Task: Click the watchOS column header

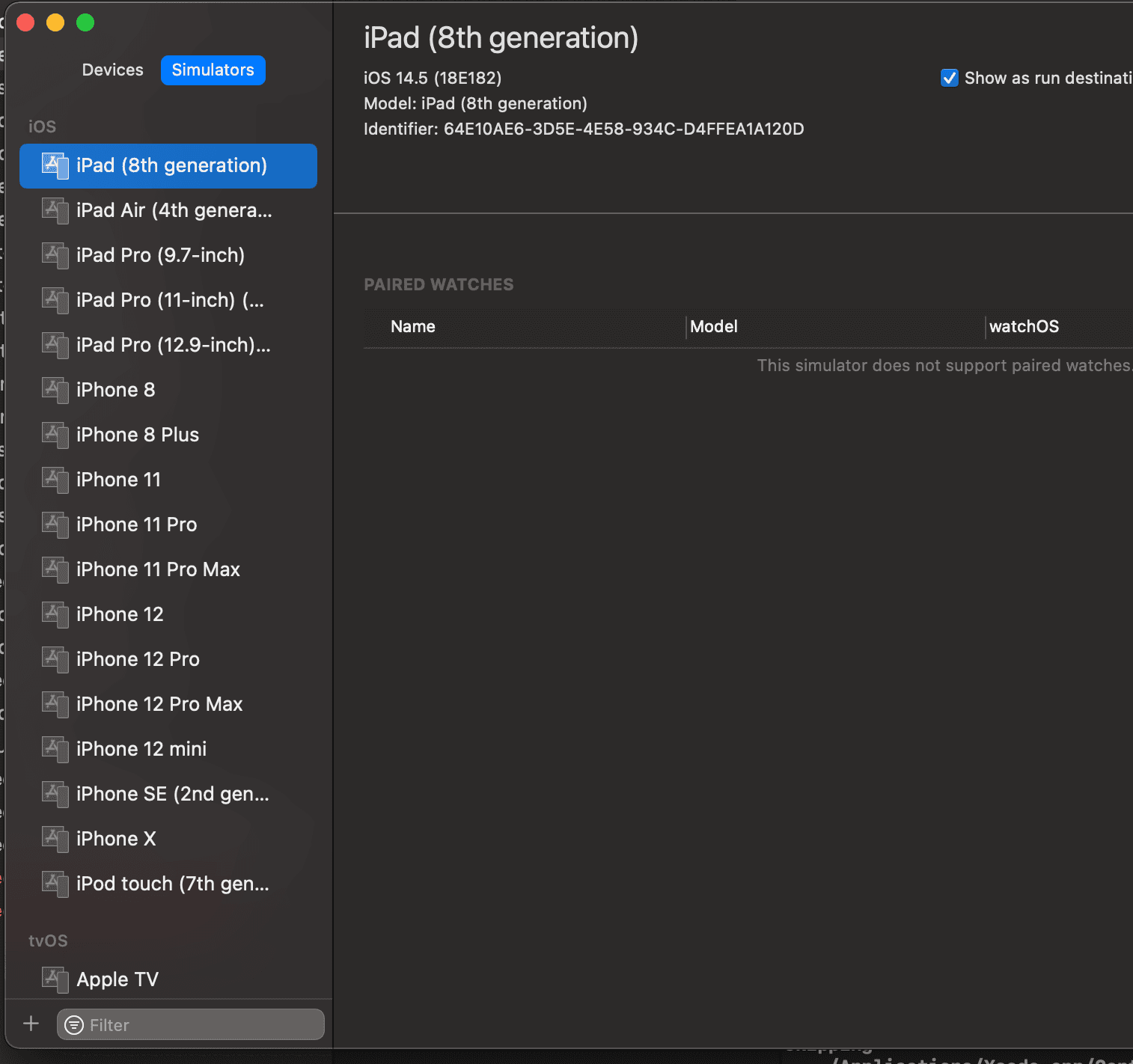Action: pos(1024,327)
